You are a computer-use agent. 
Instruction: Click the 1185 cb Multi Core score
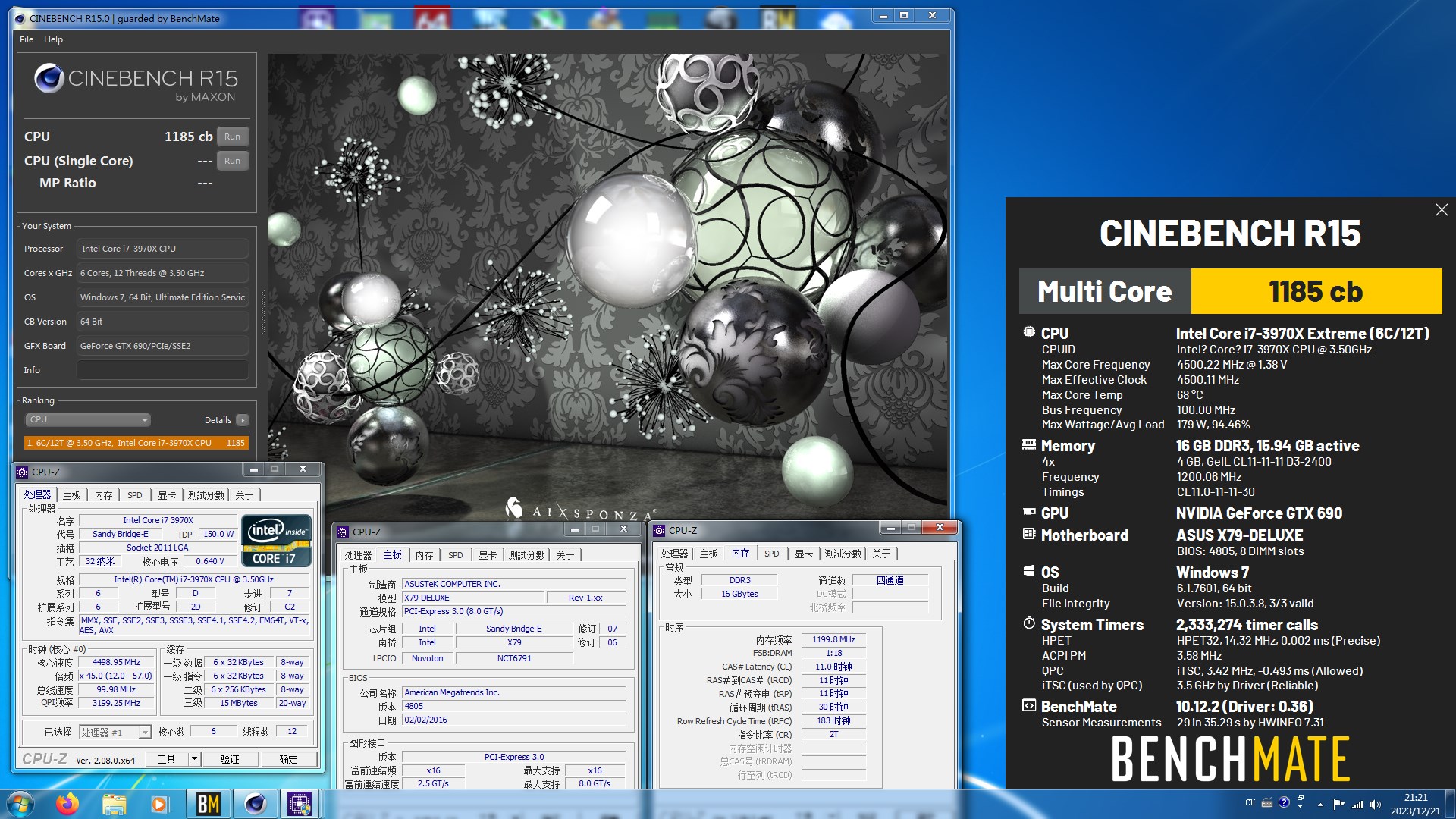coord(1316,291)
